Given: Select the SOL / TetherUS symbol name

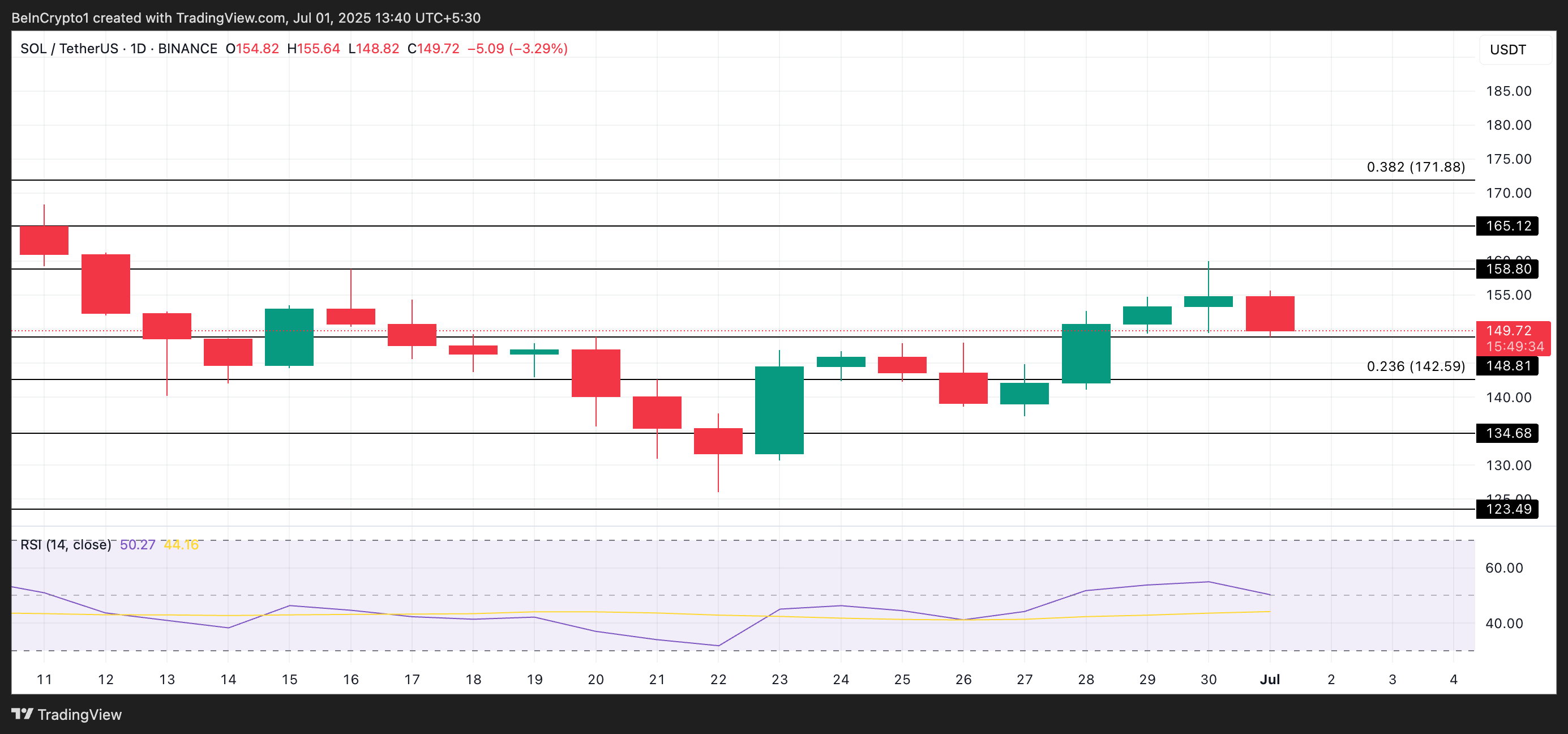Looking at the screenshot, I should tap(69, 49).
